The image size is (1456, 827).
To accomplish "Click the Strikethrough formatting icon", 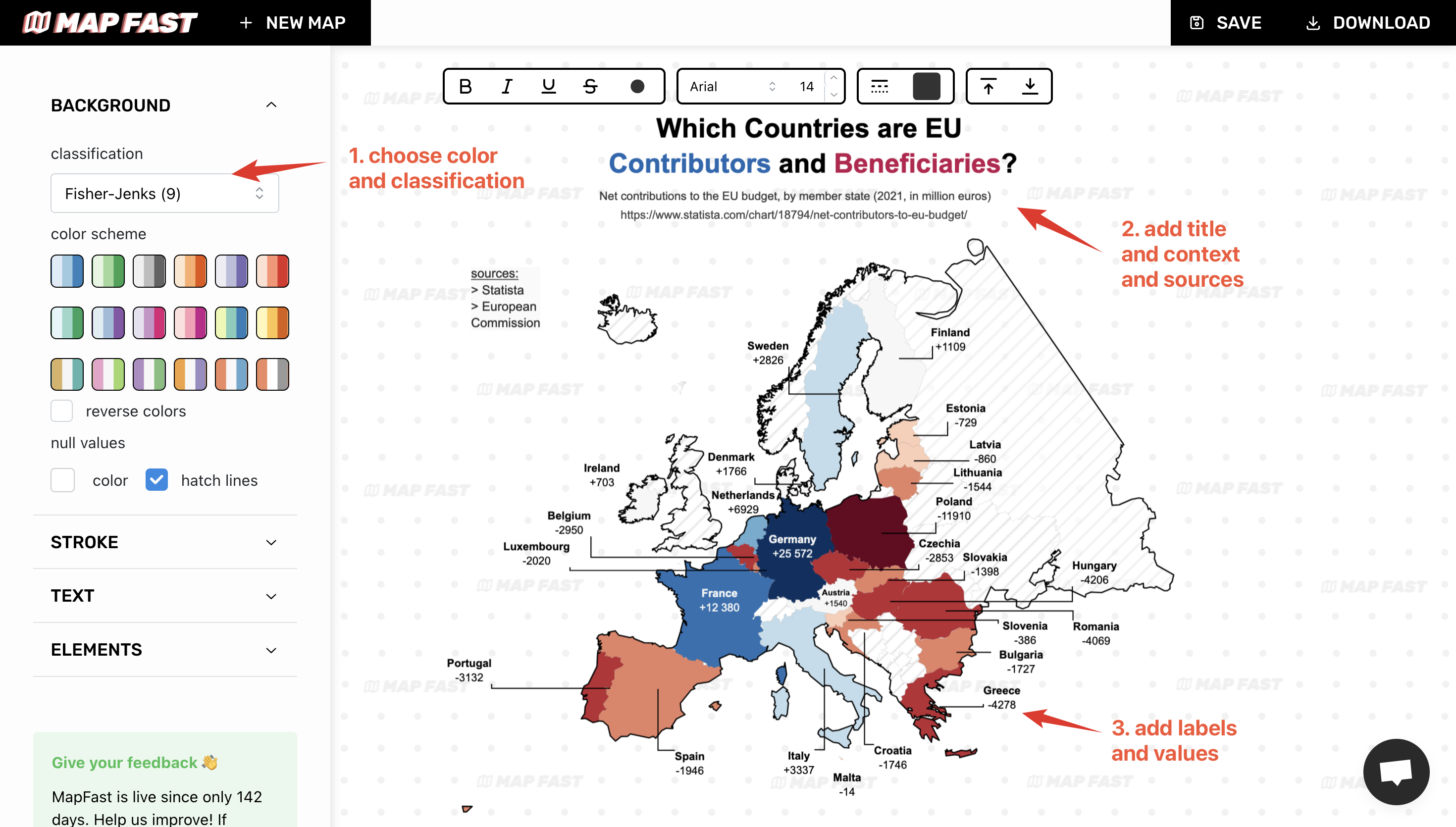I will click(x=591, y=85).
